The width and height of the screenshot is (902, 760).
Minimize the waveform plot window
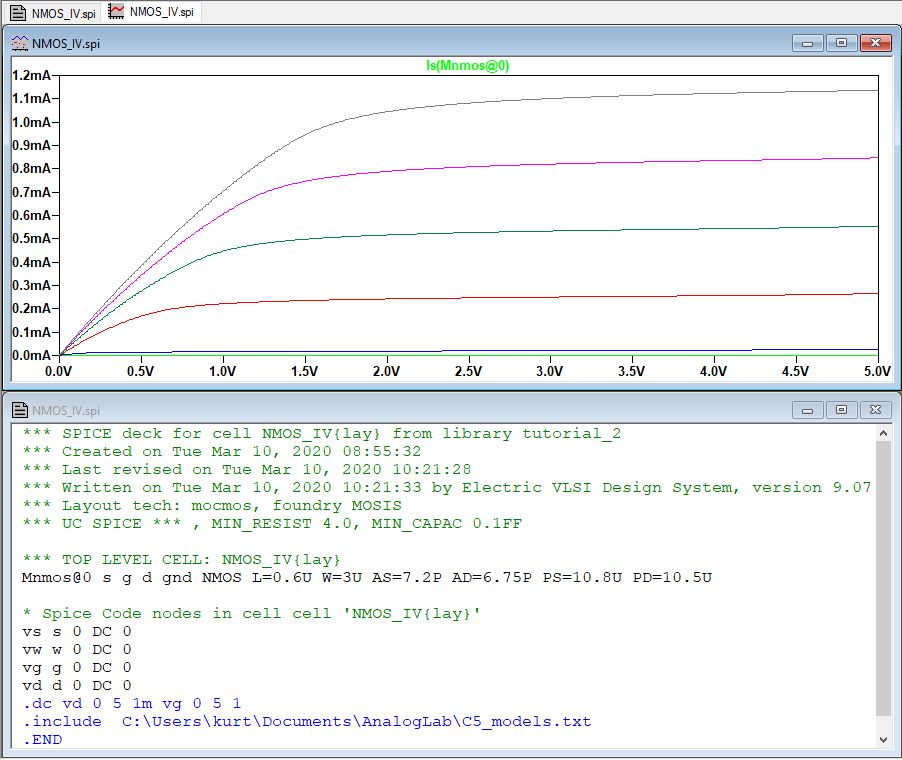(x=807, y=43)
